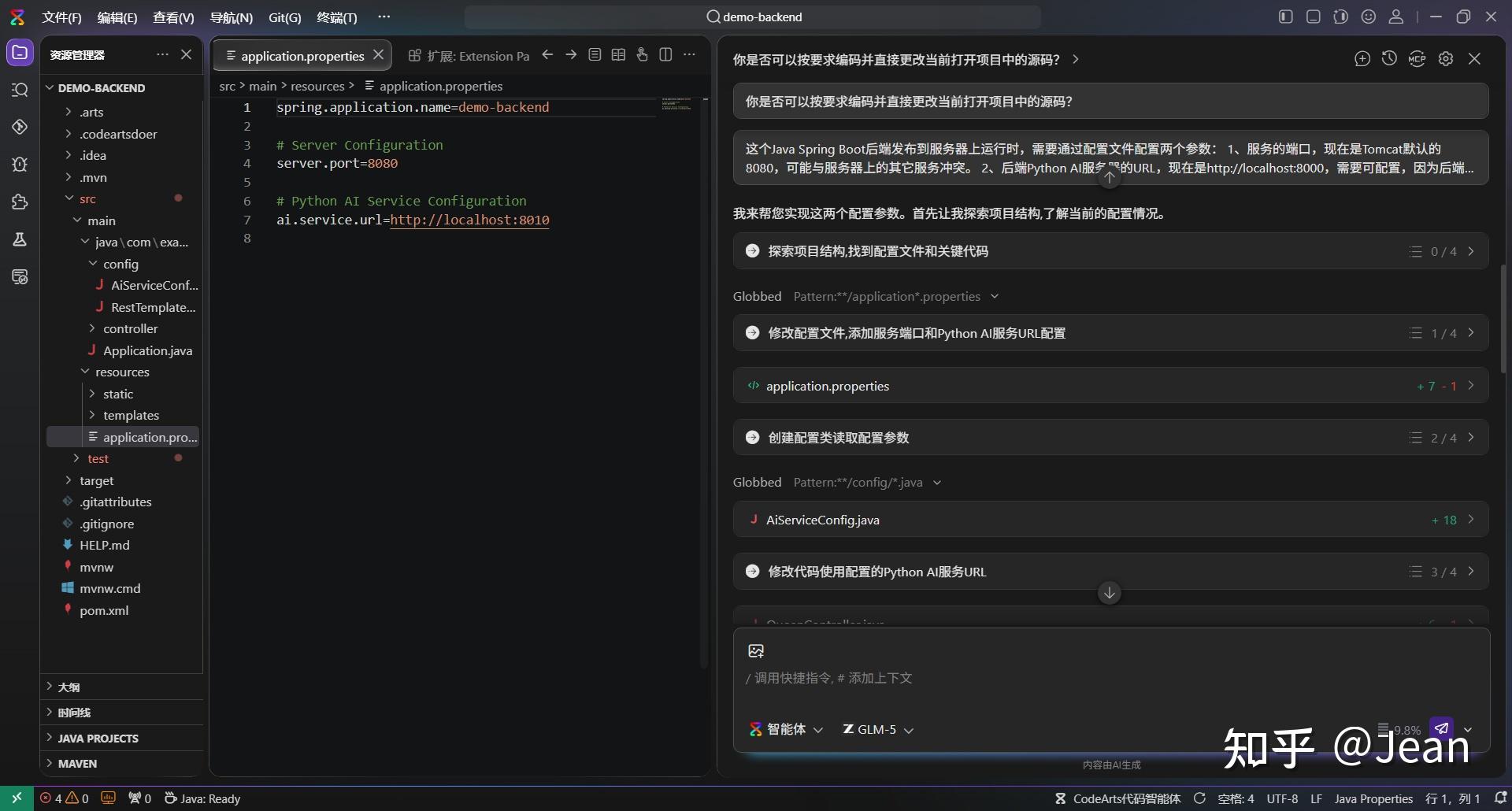Screen dimensions: 1512x811
Task: Toggle bottom panel layout icon
Action: [1313, 17]
